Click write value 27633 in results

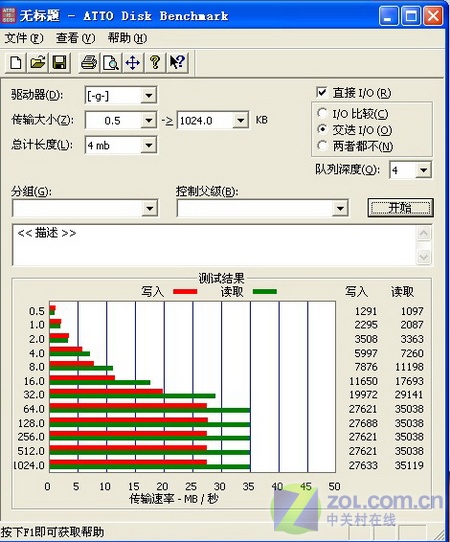click(x=363, y=465)
